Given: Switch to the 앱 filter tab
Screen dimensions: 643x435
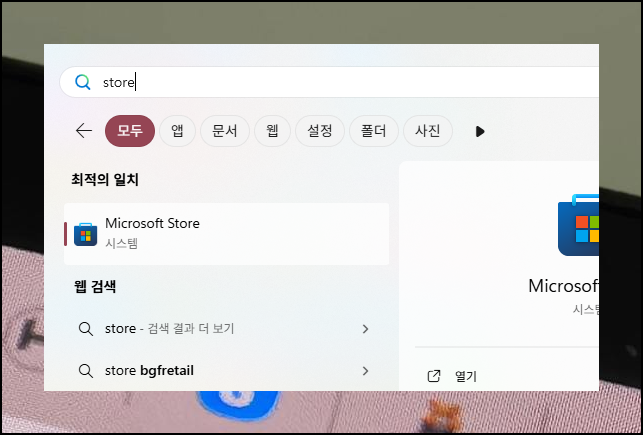Looking at the screenshot, I should 177,131.
